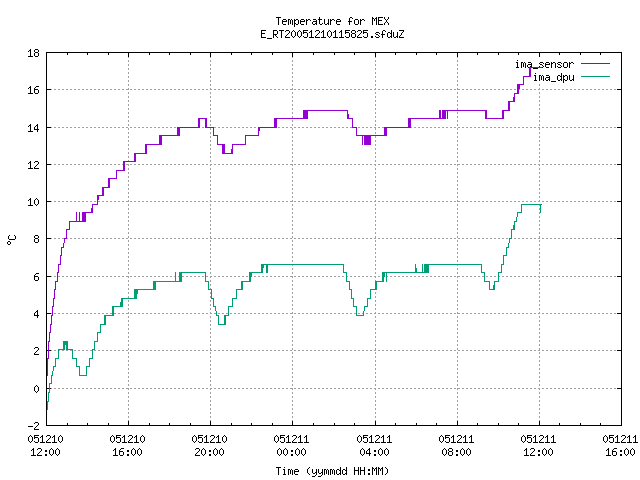The image size is (640, 480).
Task: Click the y-axis tick label 0
Action: point(36,389)
